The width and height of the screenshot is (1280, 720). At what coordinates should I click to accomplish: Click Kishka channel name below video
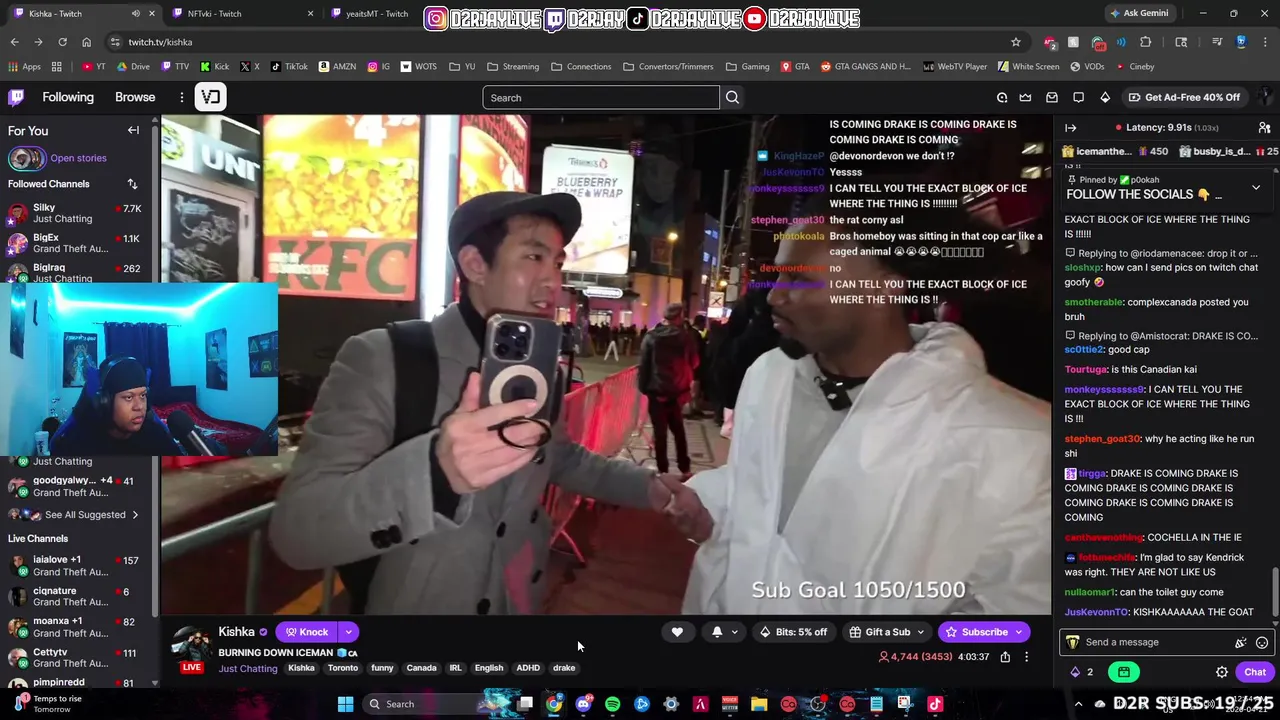click(x=236, y=632)
